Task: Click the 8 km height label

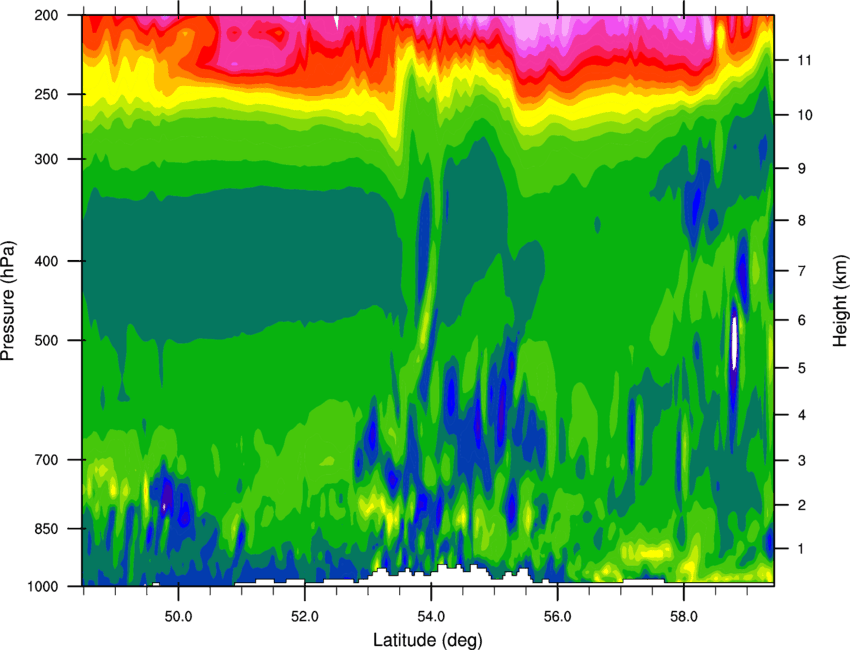Action: coord(801,221)
